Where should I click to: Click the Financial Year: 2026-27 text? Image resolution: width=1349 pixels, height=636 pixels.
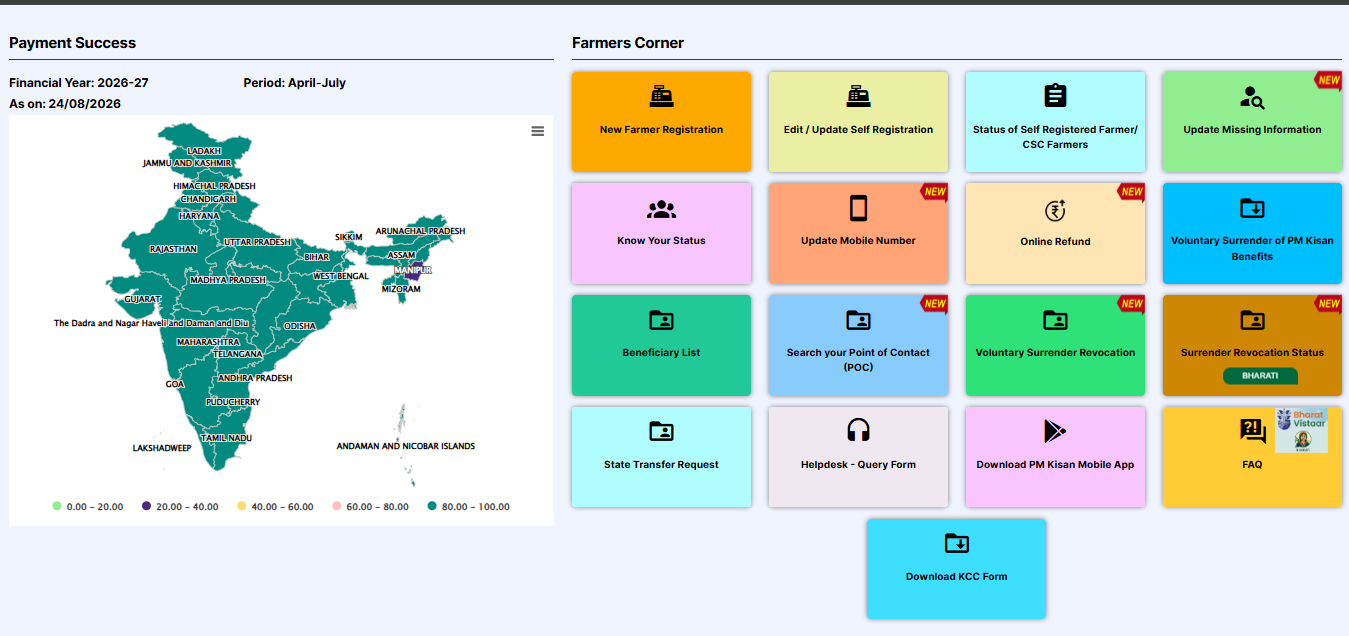[x=79, y=83]
